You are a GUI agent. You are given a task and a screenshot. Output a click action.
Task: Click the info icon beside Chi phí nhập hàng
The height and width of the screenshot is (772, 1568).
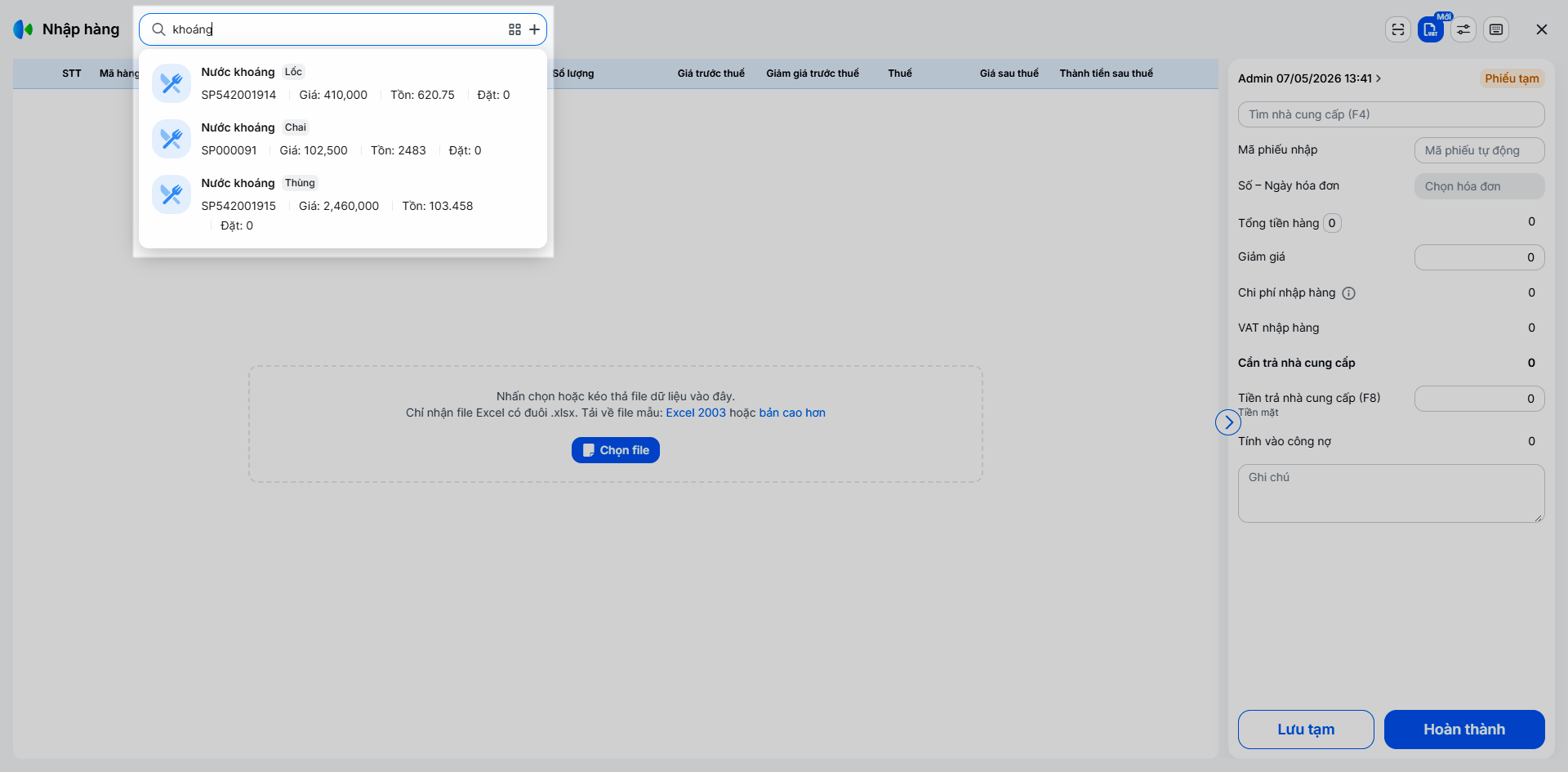pos(1349,293)
